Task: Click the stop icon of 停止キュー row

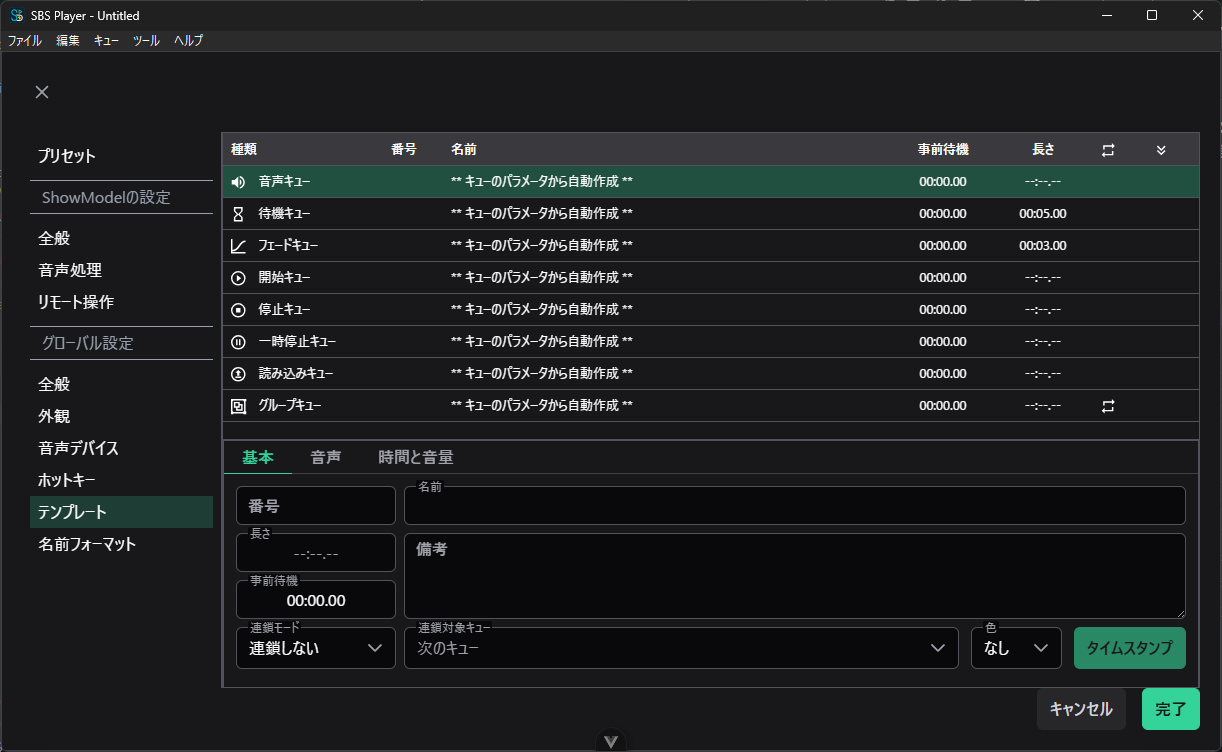Action: pyautogui.click(x=238, y=310)
